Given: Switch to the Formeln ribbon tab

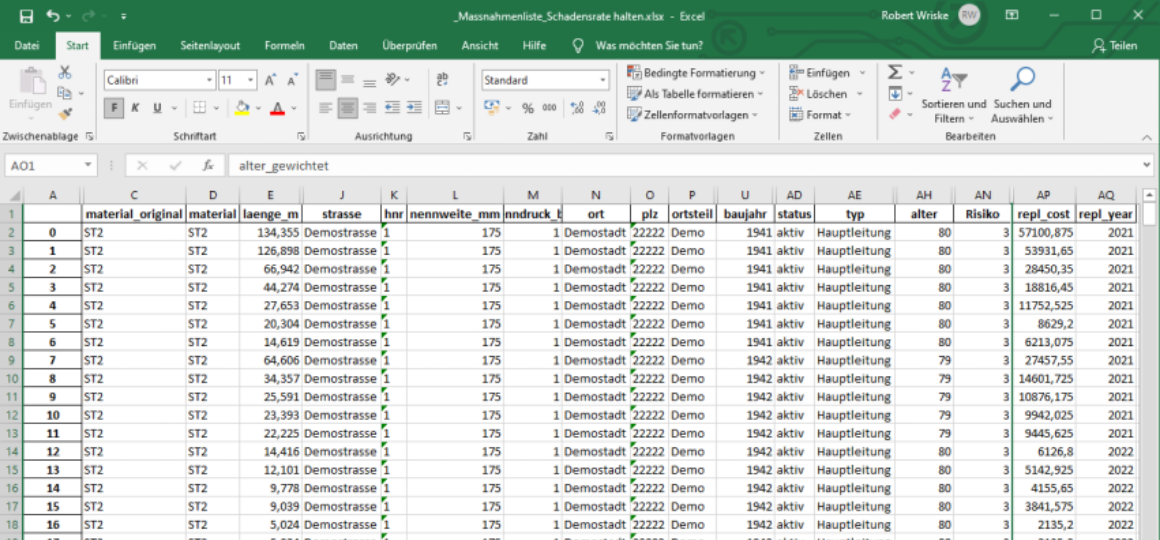Looking at the screenshot, I should point(284,46).
